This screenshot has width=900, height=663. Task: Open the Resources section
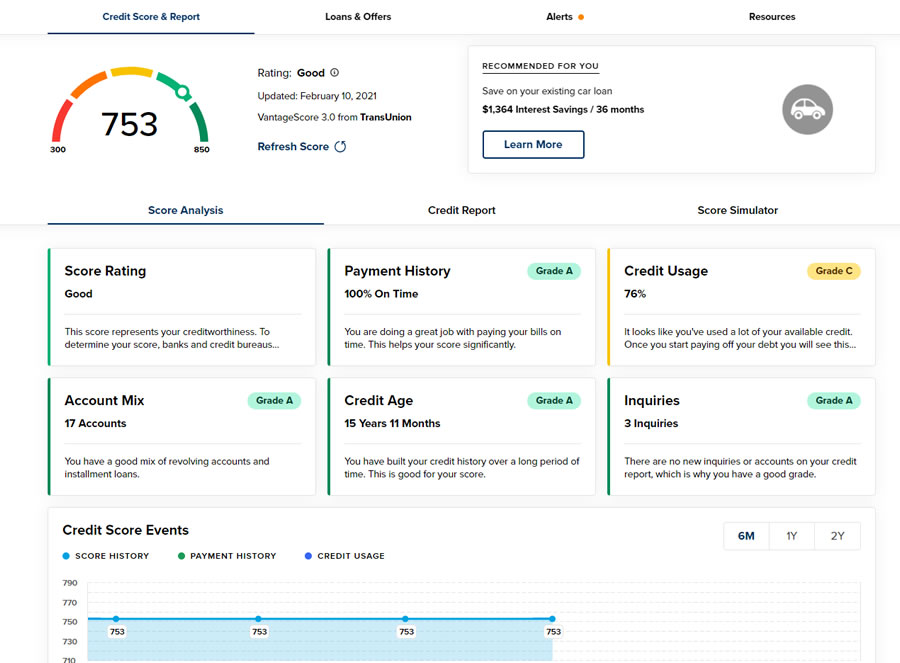[771, 16]
